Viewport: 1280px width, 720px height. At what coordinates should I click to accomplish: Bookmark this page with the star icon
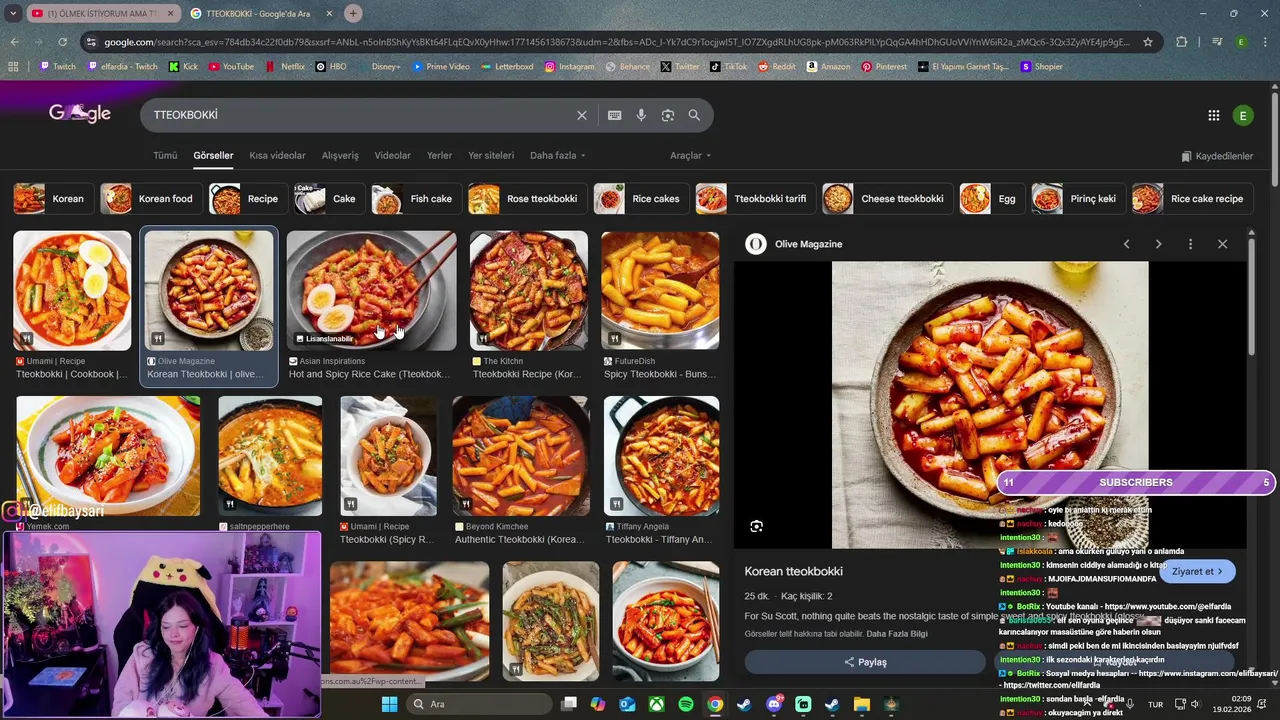1148,42
